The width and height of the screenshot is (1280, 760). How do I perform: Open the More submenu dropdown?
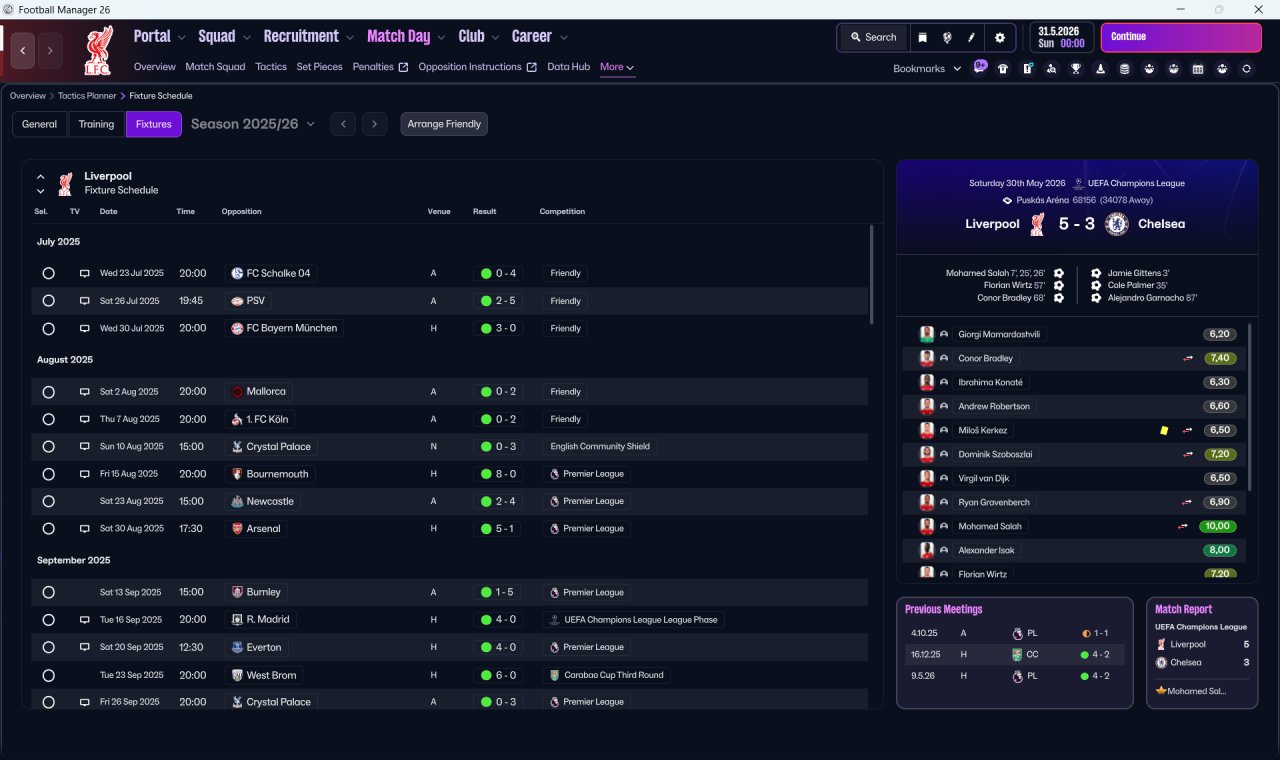point(617,67)
